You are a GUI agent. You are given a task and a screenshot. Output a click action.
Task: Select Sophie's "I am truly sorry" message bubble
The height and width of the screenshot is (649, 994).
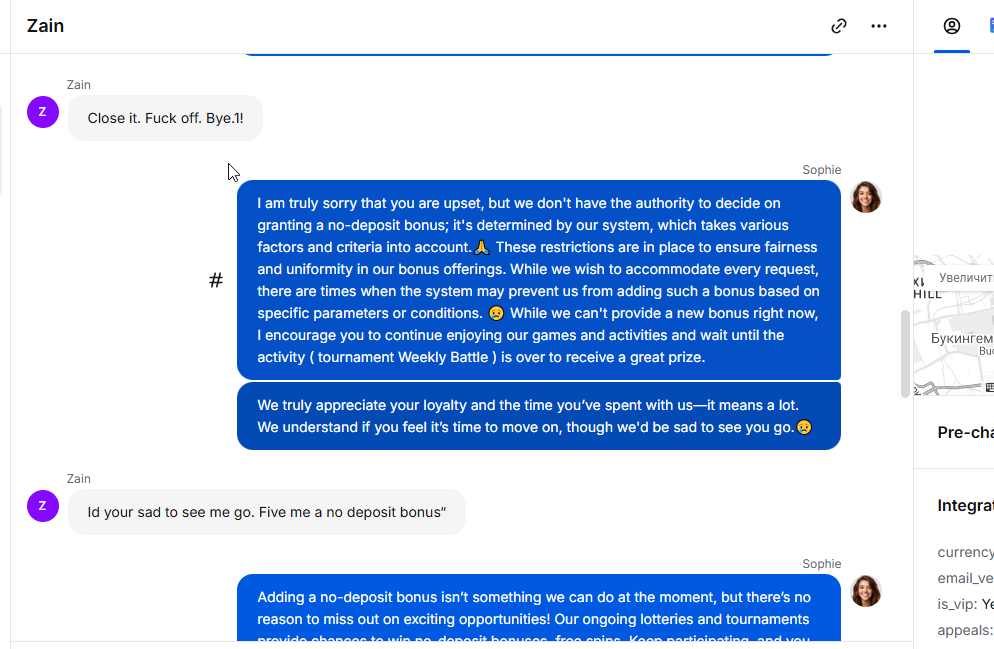538,280
